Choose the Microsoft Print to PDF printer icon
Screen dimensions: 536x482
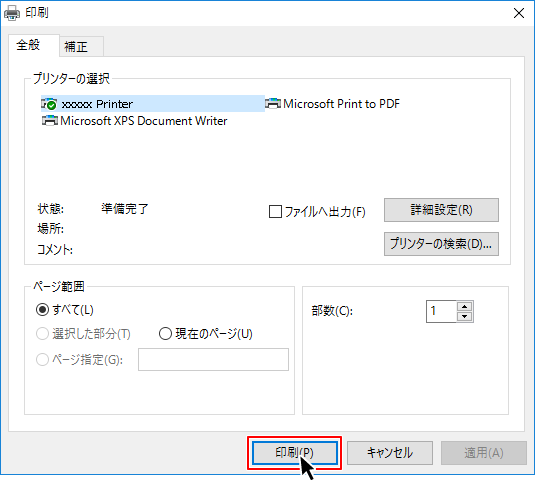(273, 103)
